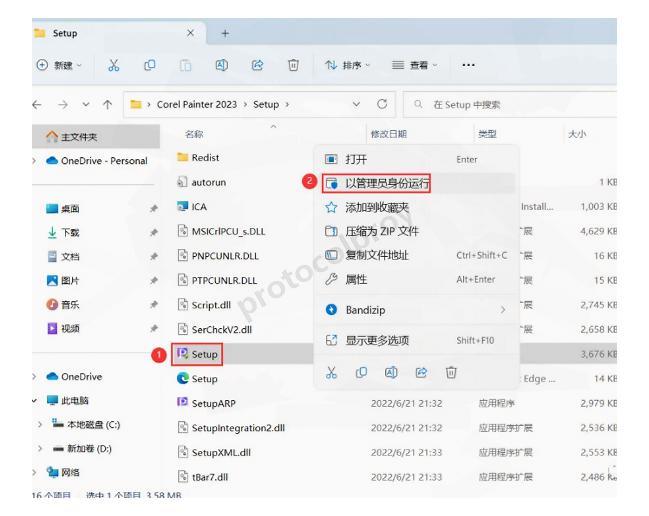The height and width of the screenshot is (516, 649).
Task: Click the 类型 column header
Action: [487, 134]
